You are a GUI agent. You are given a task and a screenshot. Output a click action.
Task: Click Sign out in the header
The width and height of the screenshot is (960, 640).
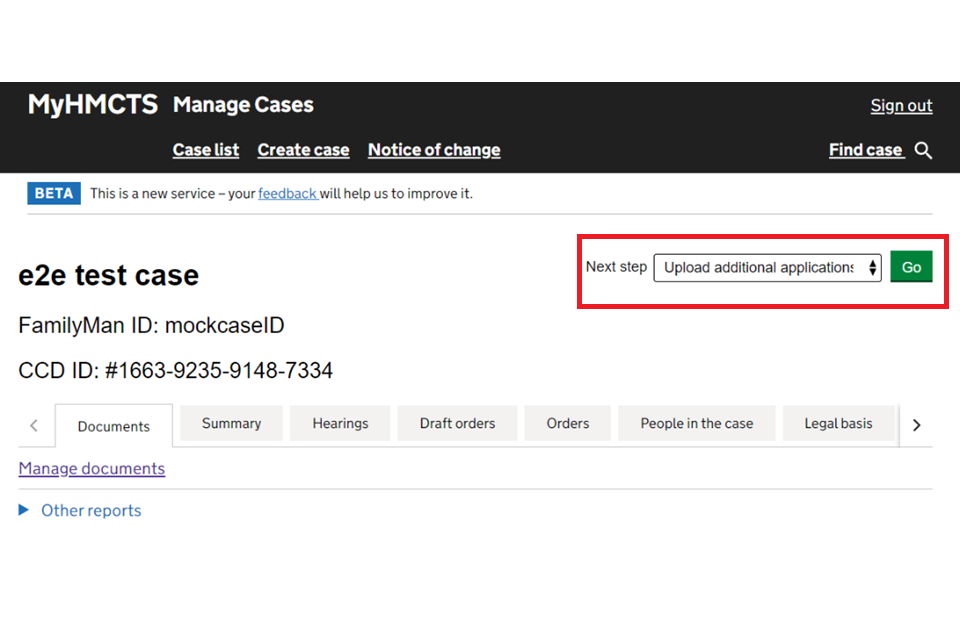tap(901, 106)
